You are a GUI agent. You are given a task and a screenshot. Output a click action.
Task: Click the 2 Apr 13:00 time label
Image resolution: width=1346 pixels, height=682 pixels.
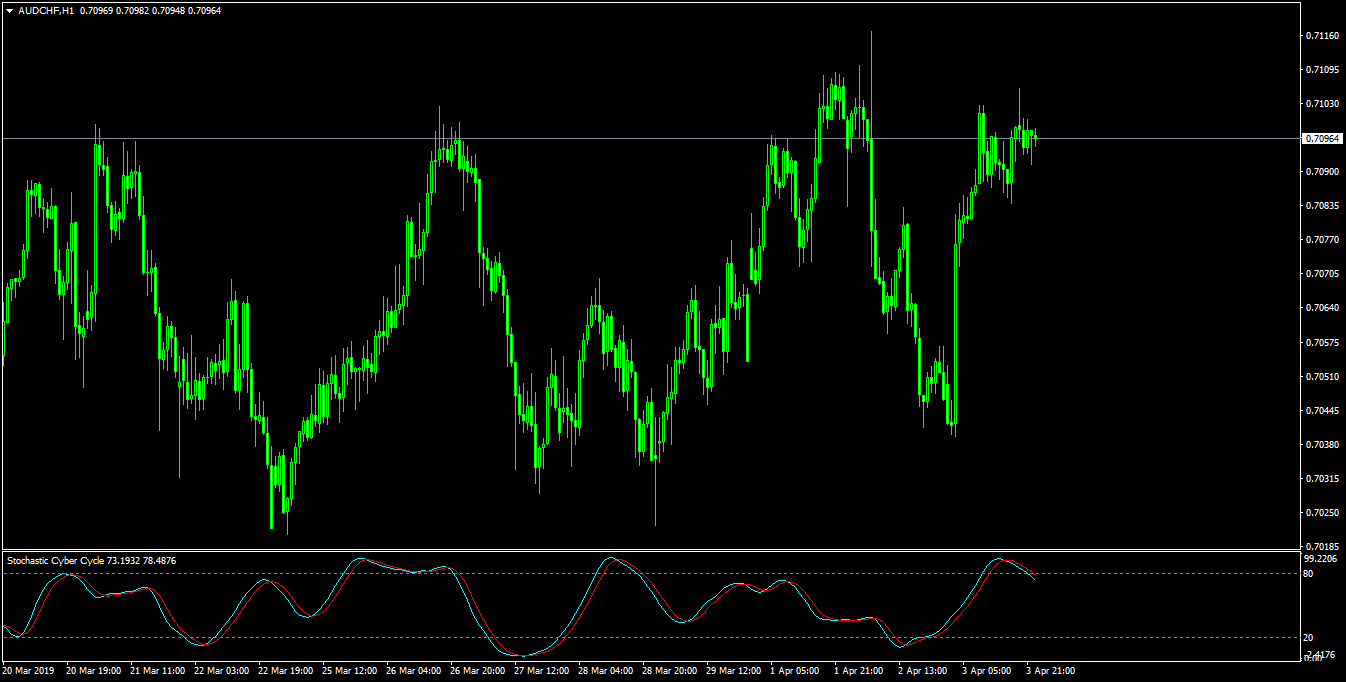click(923, 671)
